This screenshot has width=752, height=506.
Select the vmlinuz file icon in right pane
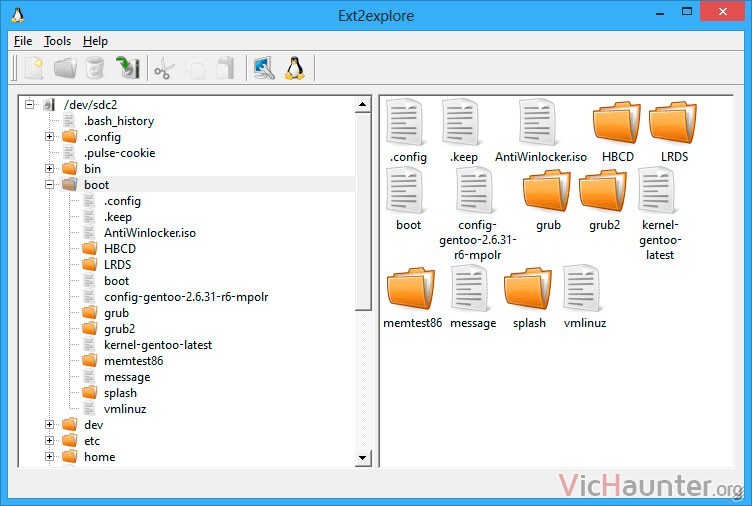(x=582, y=288)
